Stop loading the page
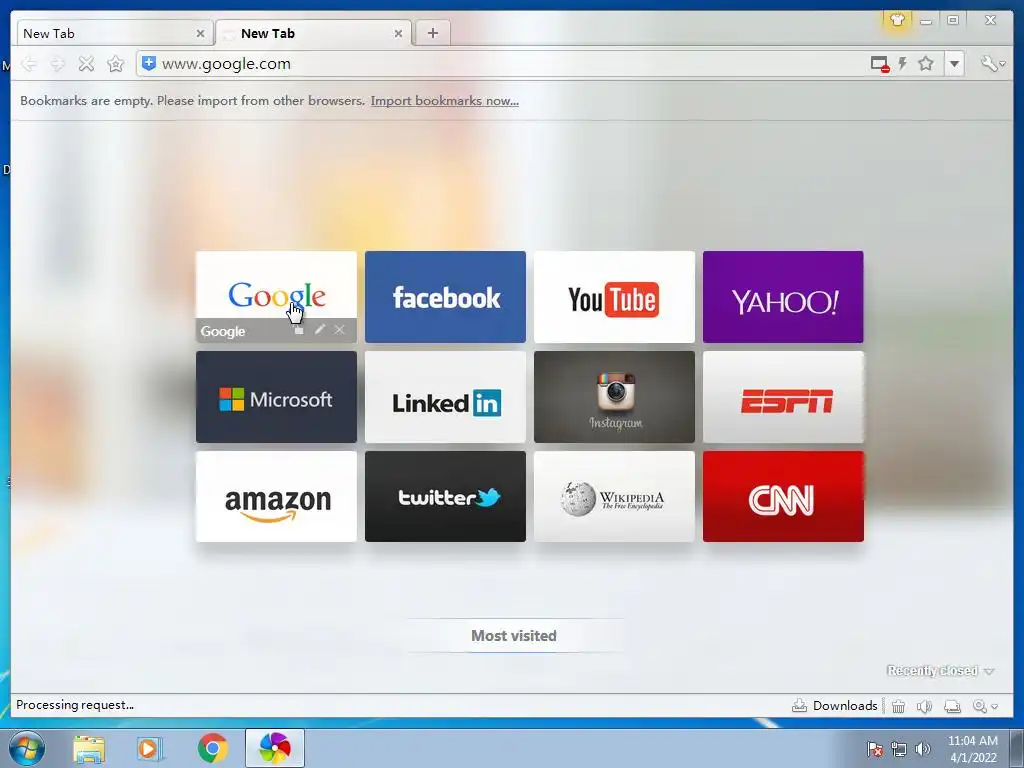Image resolution: width=1024 pixels, height=768 pixels. (x=86, y=64)
